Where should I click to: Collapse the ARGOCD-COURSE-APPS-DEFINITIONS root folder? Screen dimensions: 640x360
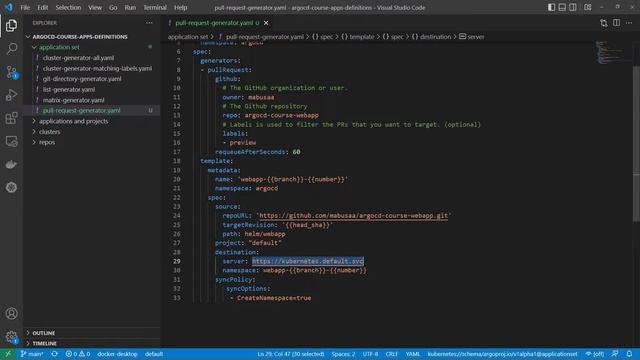(x=80, y=37)
